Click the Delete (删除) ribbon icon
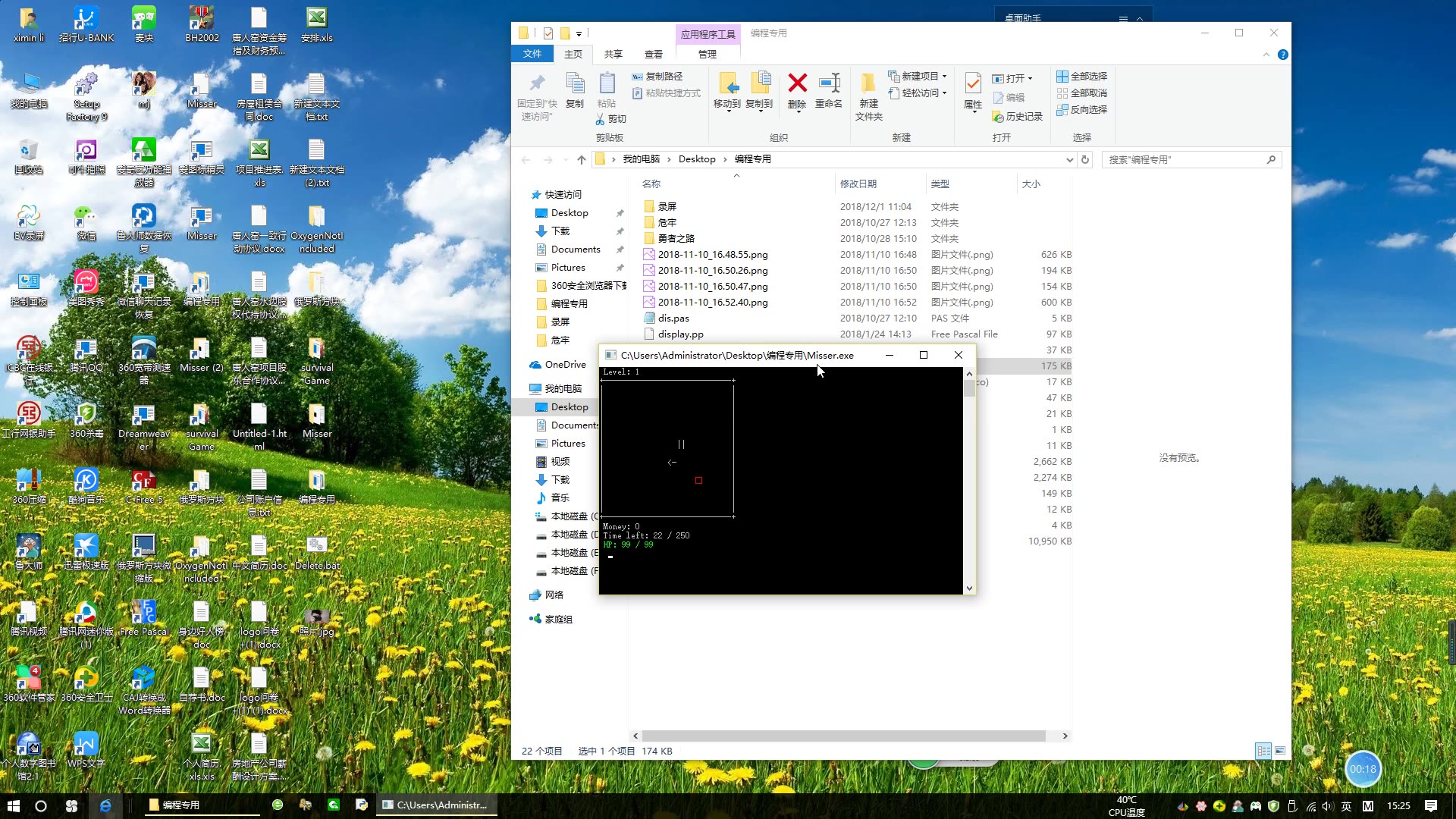 [x=797, y=83]
